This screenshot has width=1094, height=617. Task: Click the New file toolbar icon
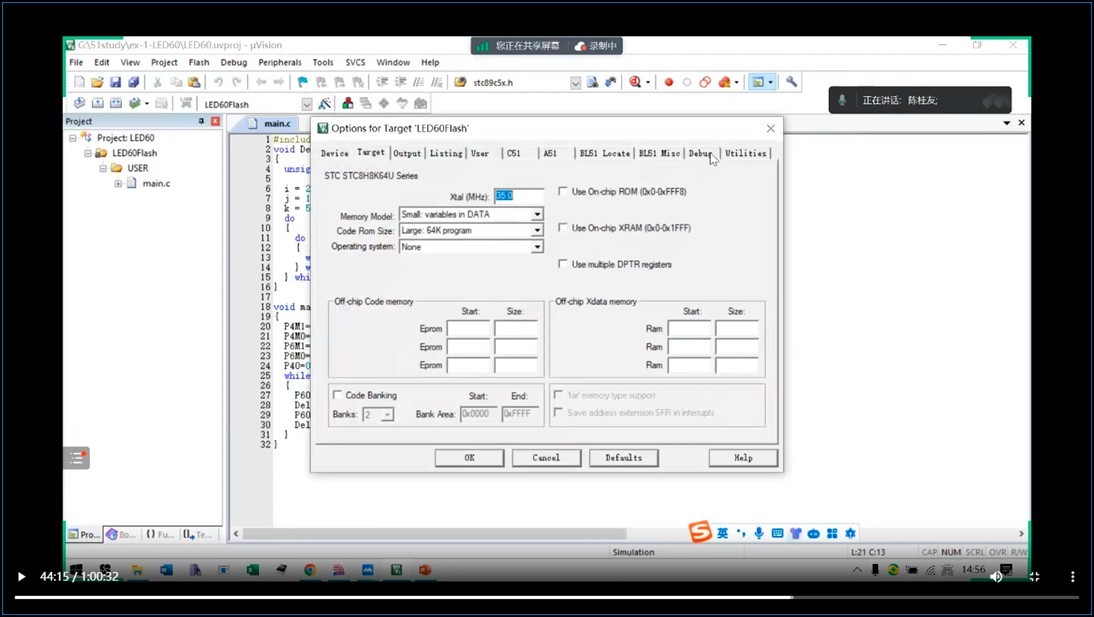(79, 82)
